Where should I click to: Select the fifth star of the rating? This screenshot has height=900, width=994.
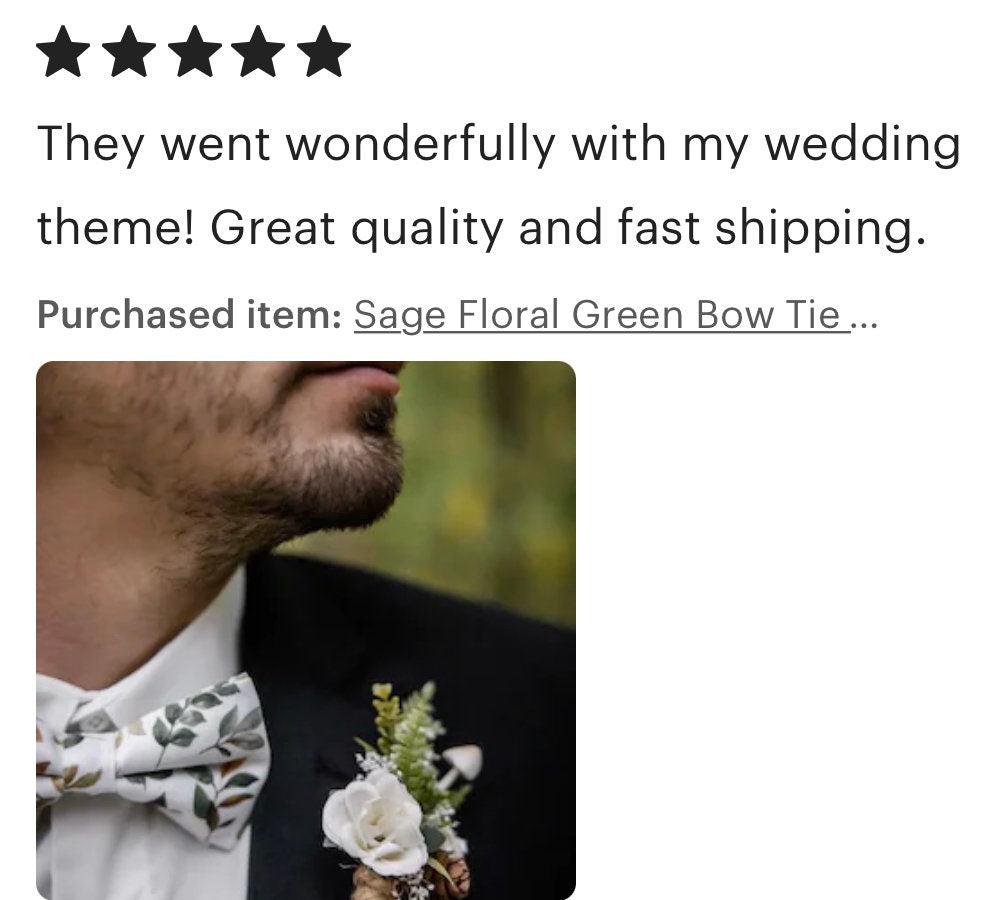324,51
